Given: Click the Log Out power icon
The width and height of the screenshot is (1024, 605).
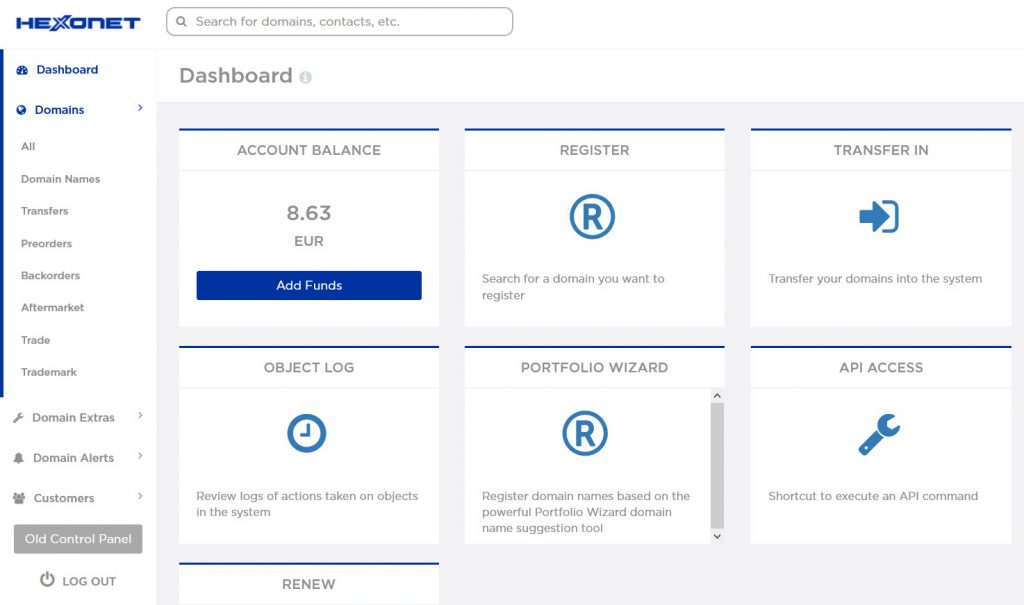Looking at the screenshot, I should pos(47,580).
